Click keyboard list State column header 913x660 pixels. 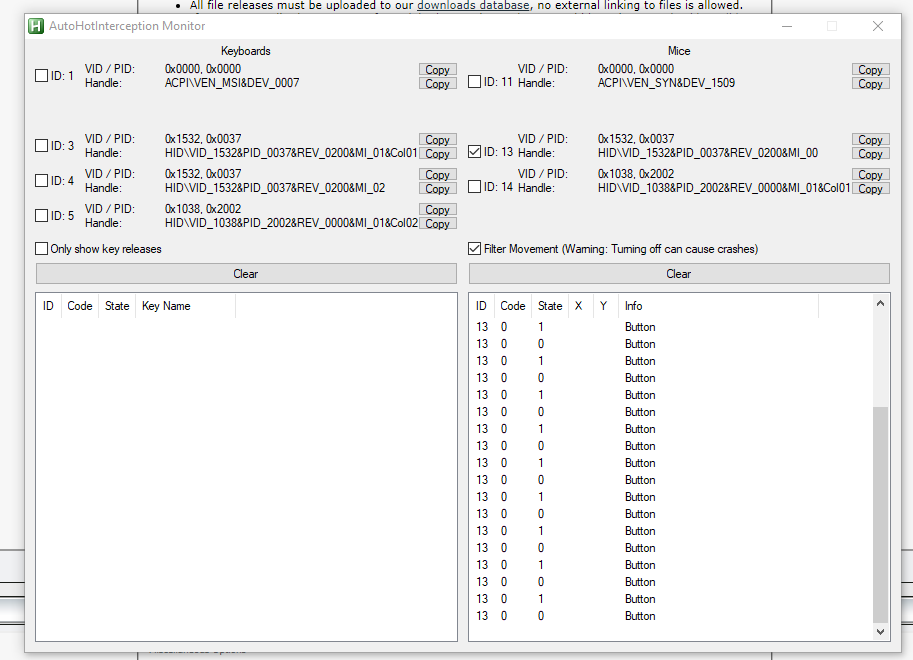tap(117, 306)
